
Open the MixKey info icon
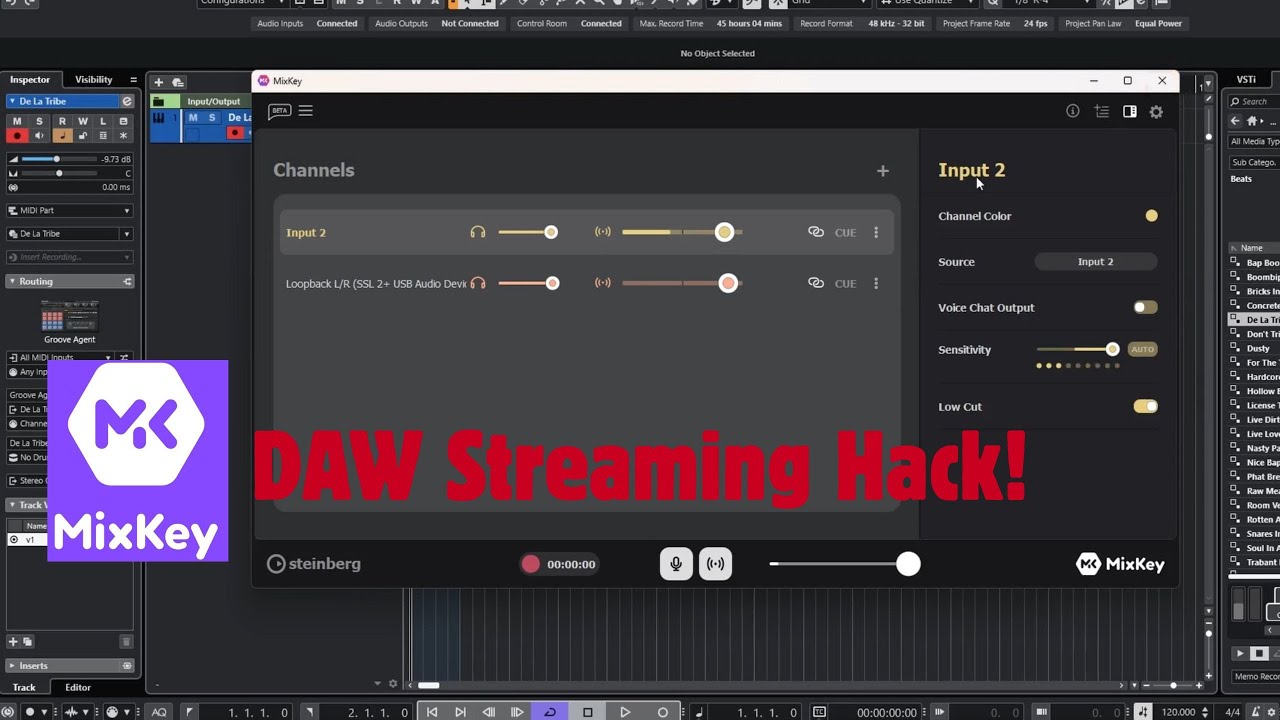[1073, 111]
